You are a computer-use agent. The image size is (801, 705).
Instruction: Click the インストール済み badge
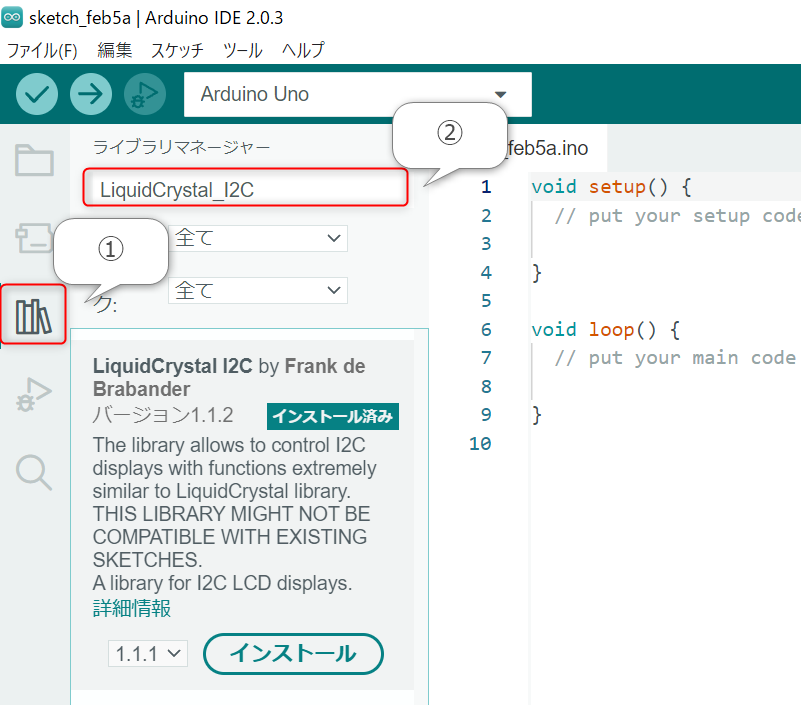(333, 416)
